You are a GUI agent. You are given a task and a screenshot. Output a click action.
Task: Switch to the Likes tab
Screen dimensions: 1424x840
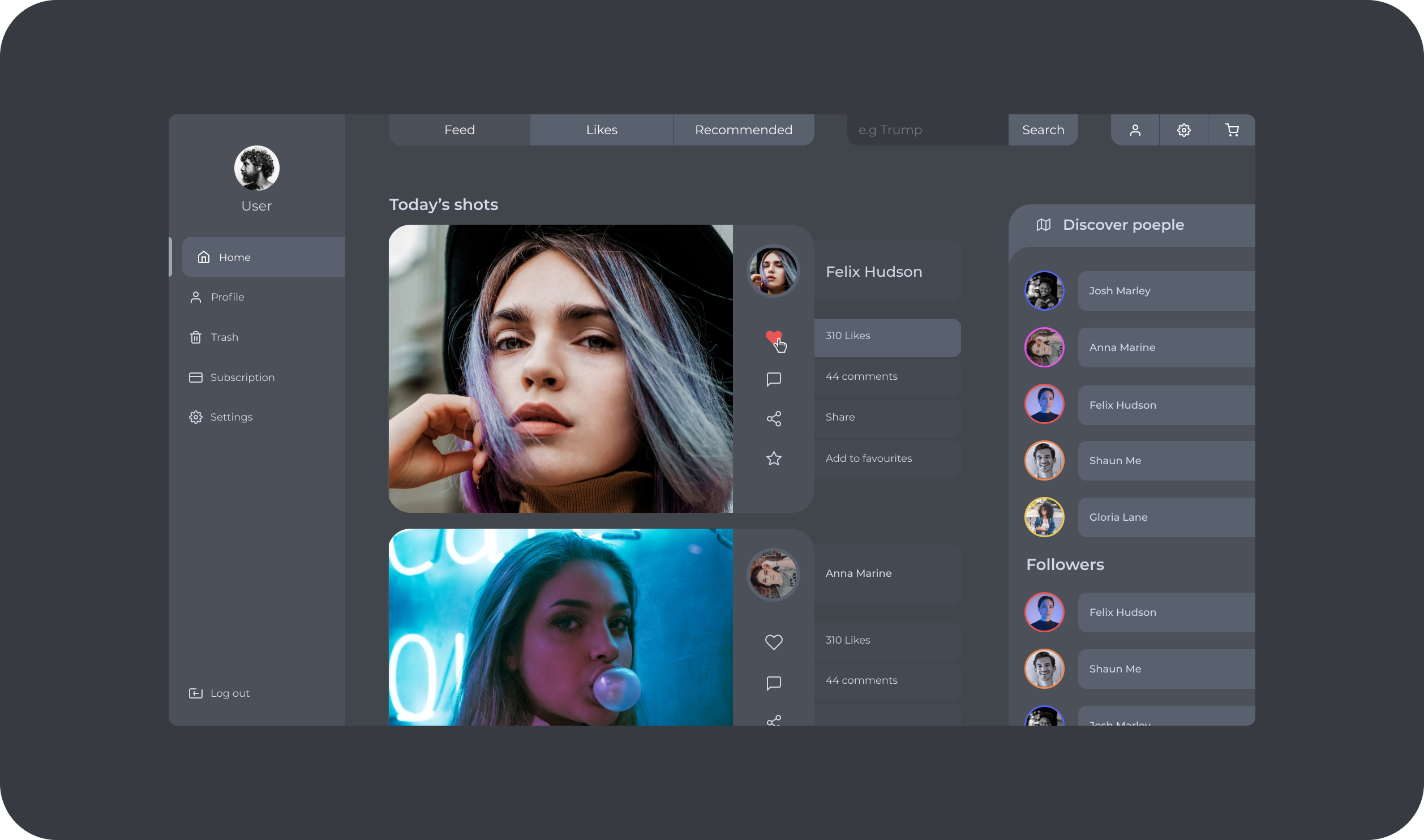coord(602,130)
